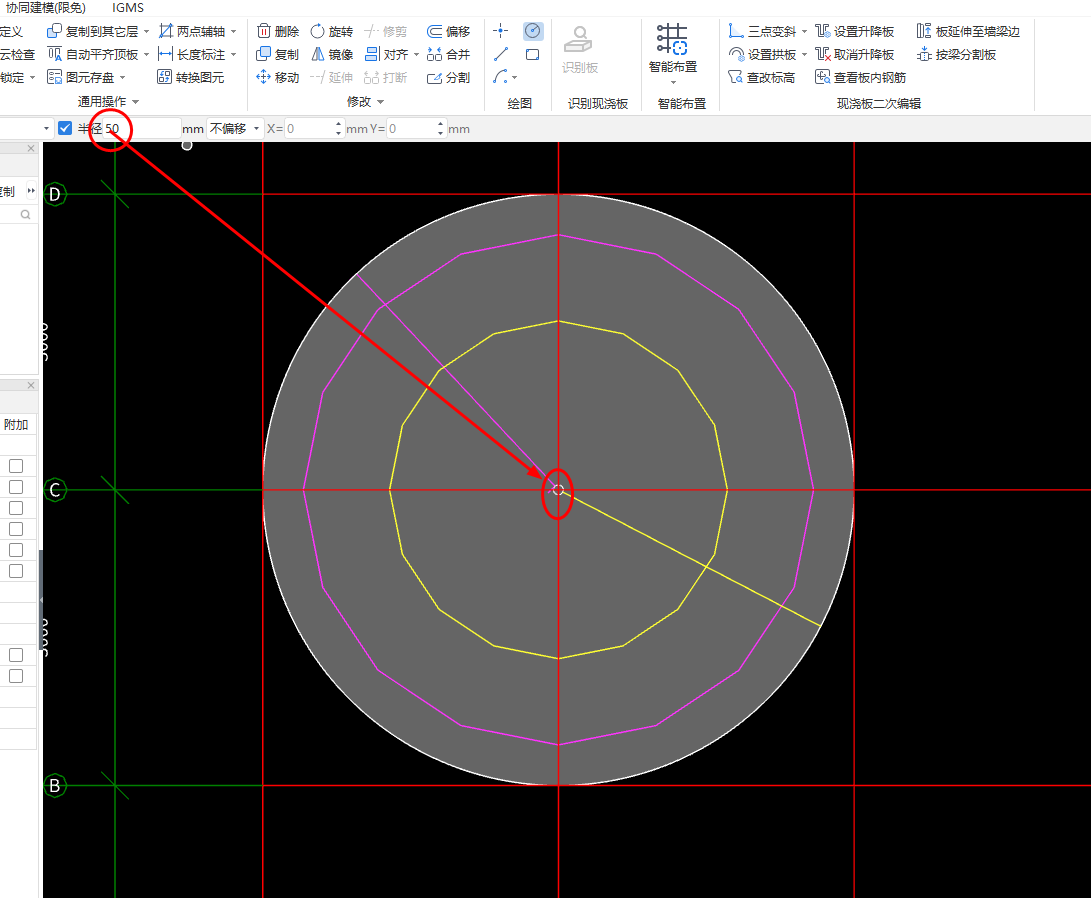Click the 转换图元 tool
Image resolution: width=1091 pixels, height=898 pixels.
coord(191,77)
